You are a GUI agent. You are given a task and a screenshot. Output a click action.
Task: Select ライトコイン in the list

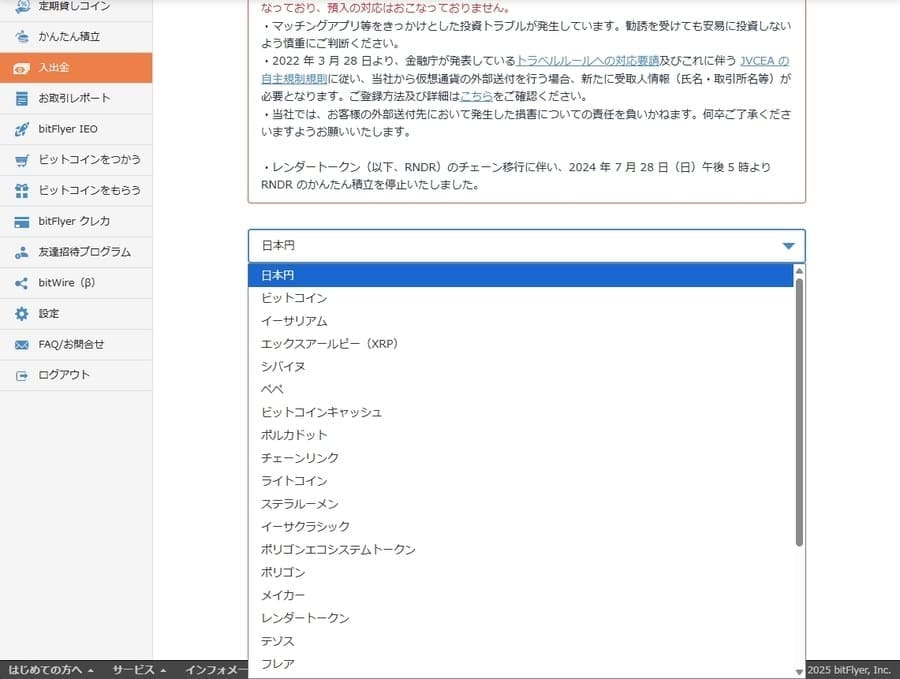coord(521,481)
